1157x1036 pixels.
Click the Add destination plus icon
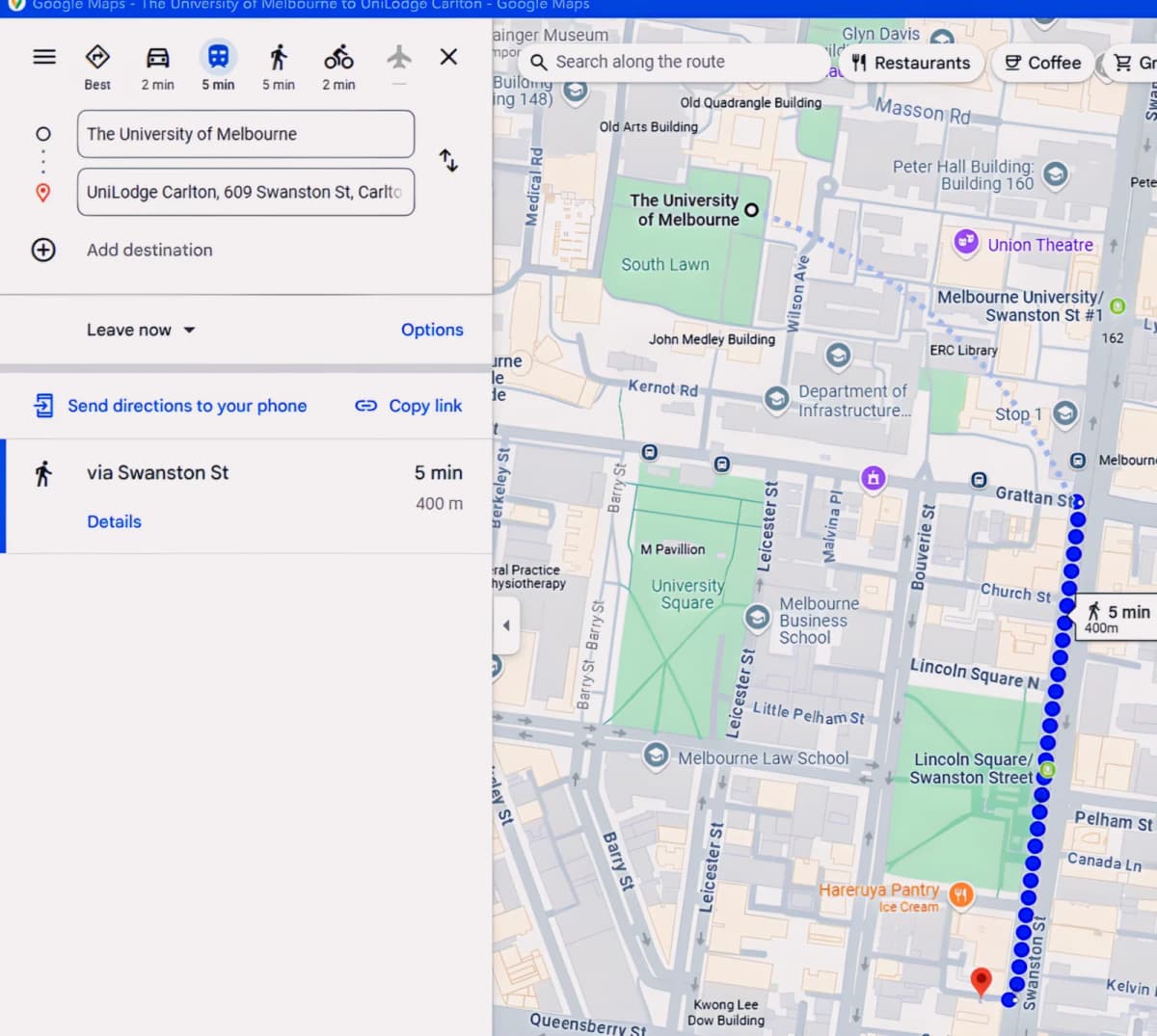43,250
